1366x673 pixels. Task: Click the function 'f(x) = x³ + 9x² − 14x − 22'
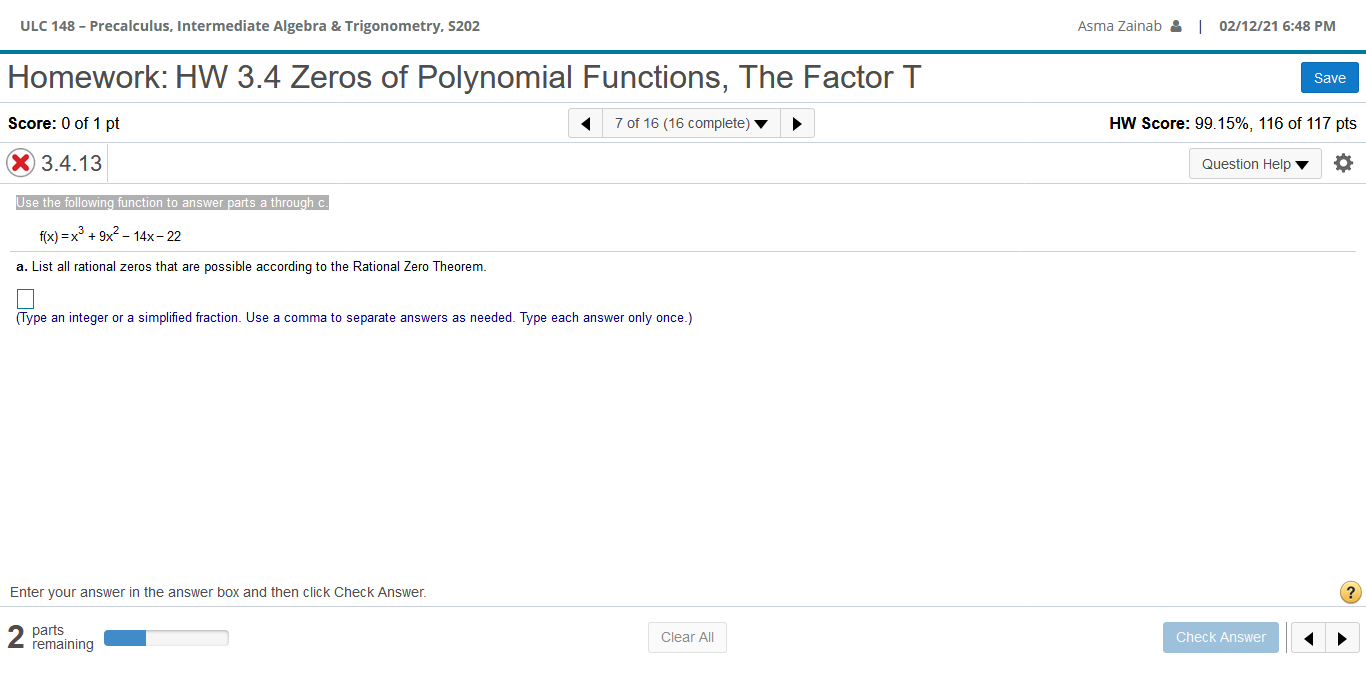click(x=110, y=234)
